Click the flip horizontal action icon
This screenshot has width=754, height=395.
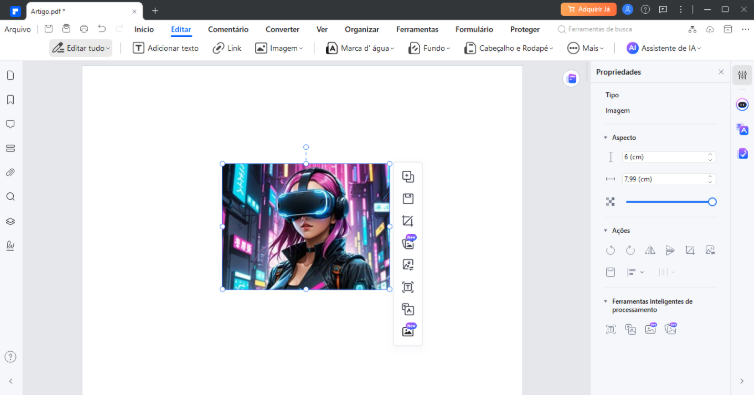click(x=650, y=250)
